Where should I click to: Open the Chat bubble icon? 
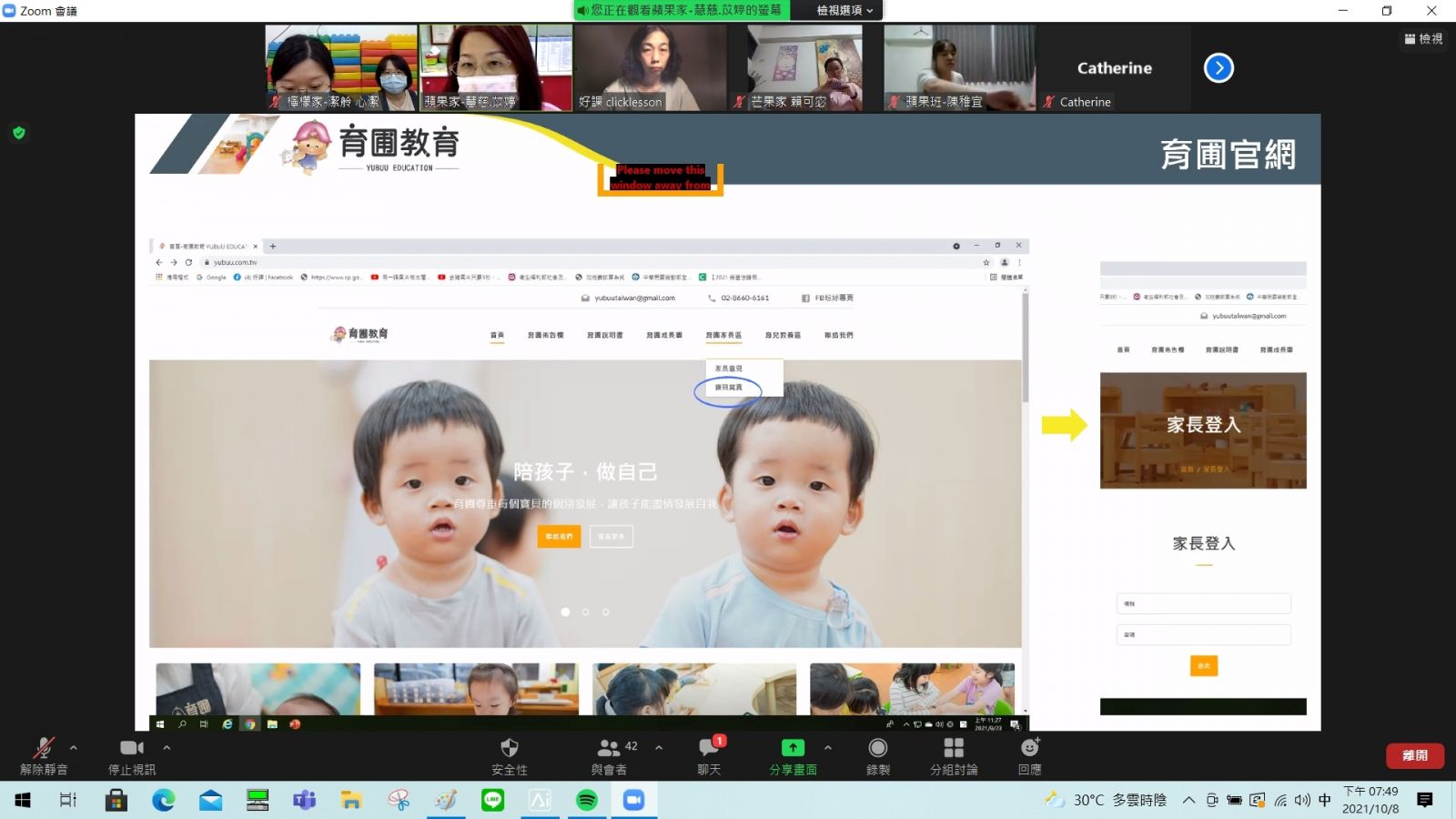(x=708, y=748)
